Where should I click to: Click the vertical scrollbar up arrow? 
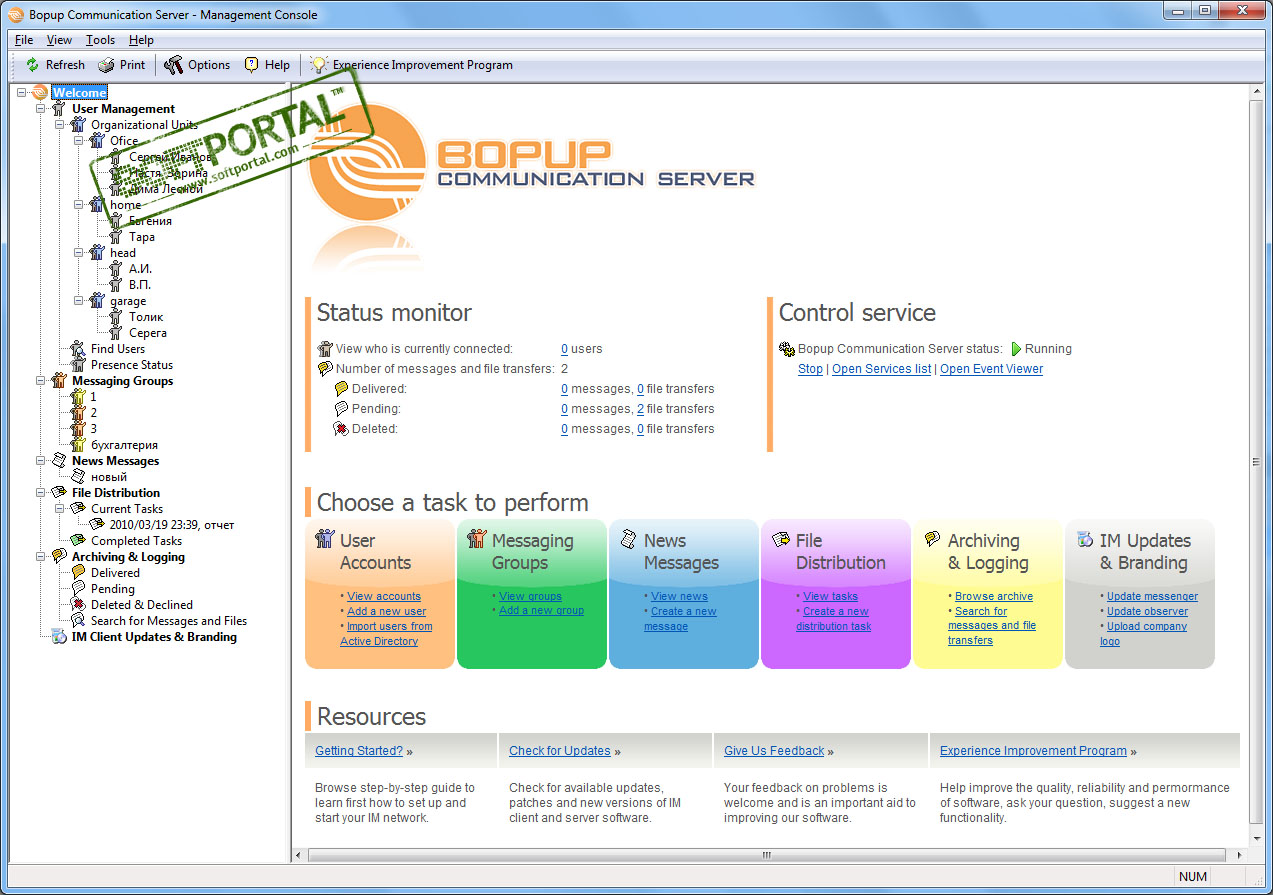(1257, 92)
